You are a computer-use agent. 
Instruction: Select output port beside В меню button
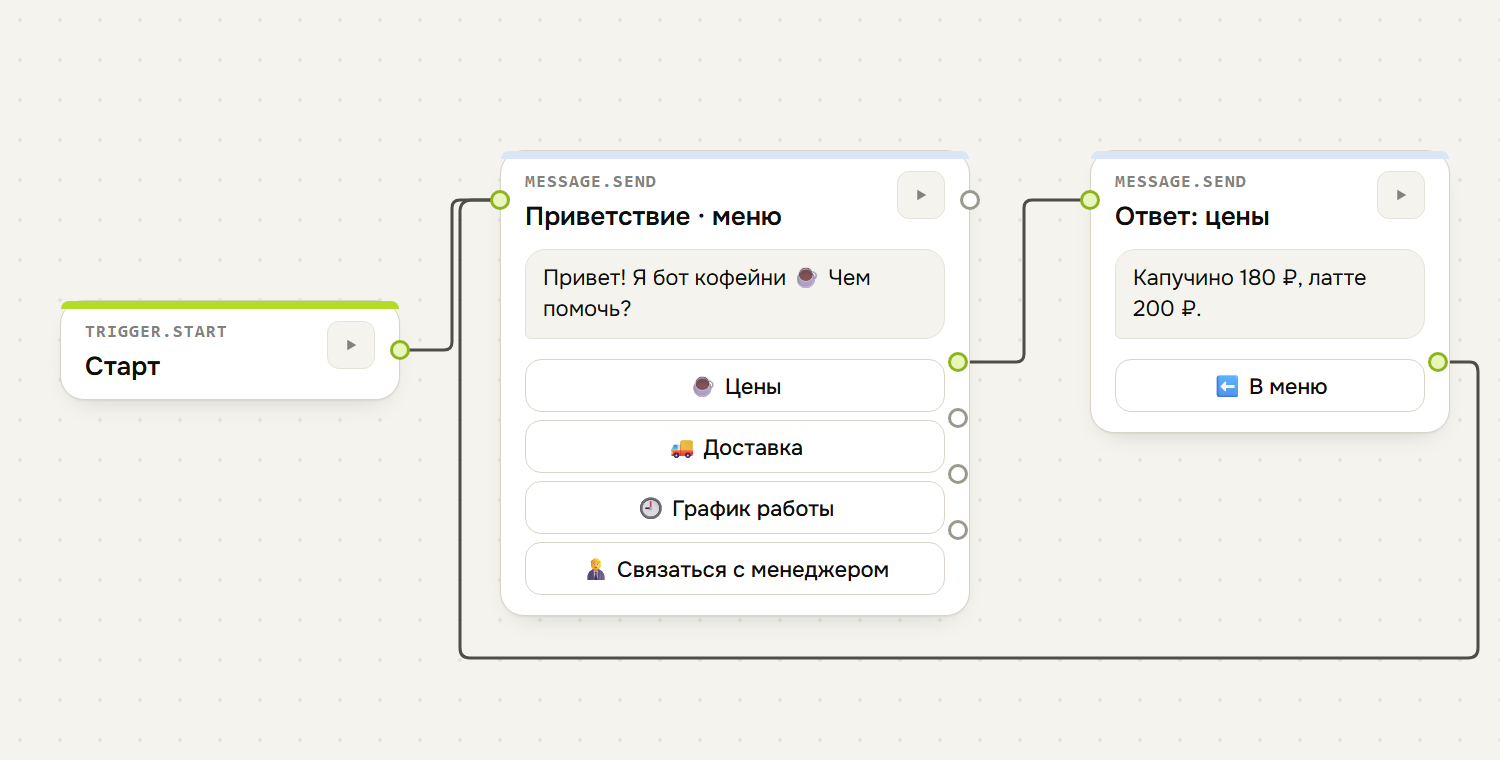tap(1438, 362)
